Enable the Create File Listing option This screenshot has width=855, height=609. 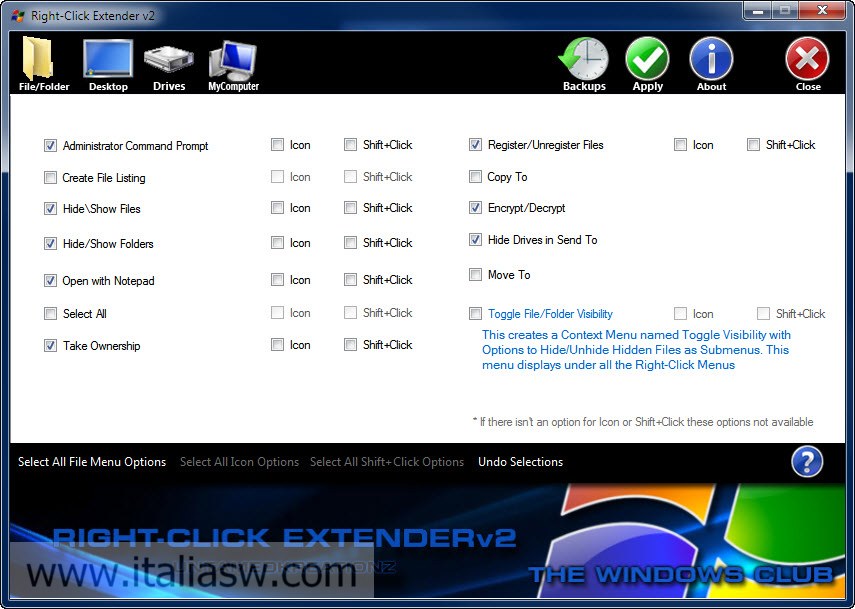pyautogui.click(x=50, y=178)
